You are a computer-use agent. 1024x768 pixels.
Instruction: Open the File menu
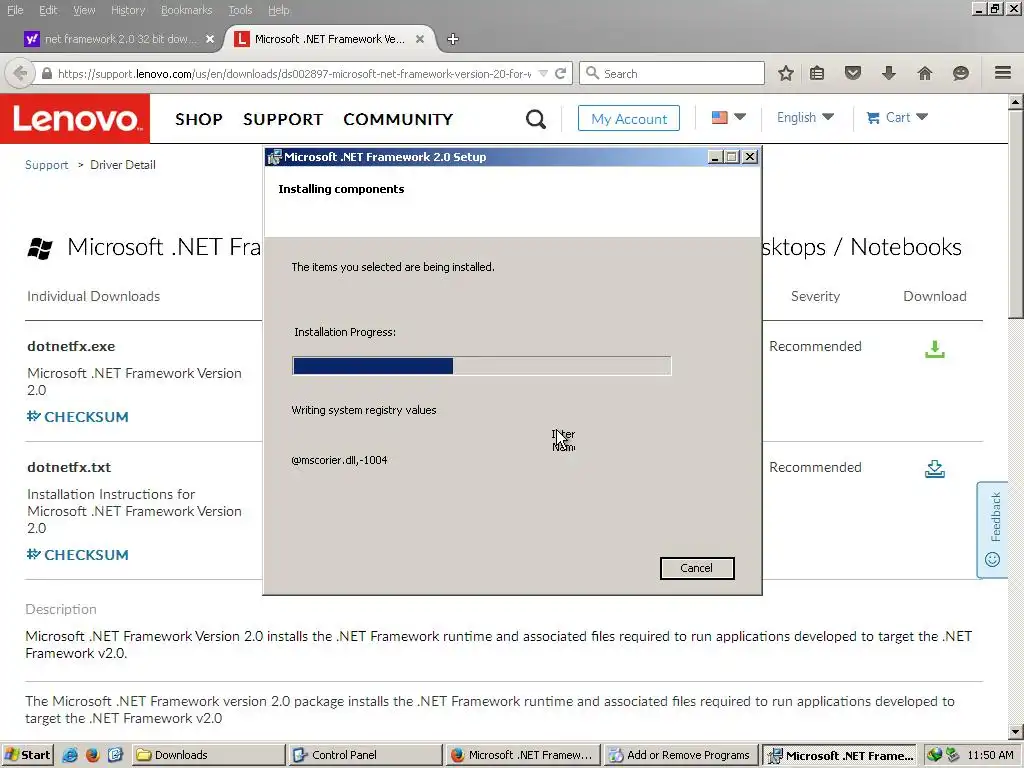tap(15, 10)
